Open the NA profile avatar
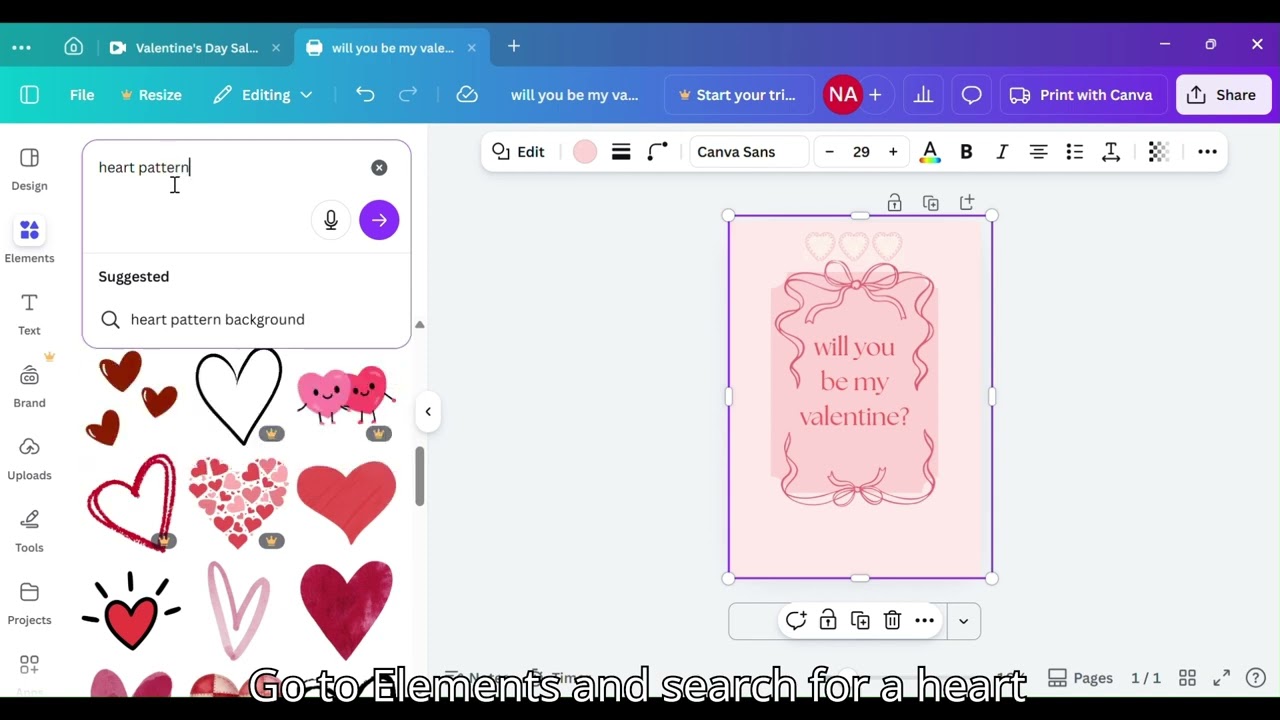 click(843, 95)
